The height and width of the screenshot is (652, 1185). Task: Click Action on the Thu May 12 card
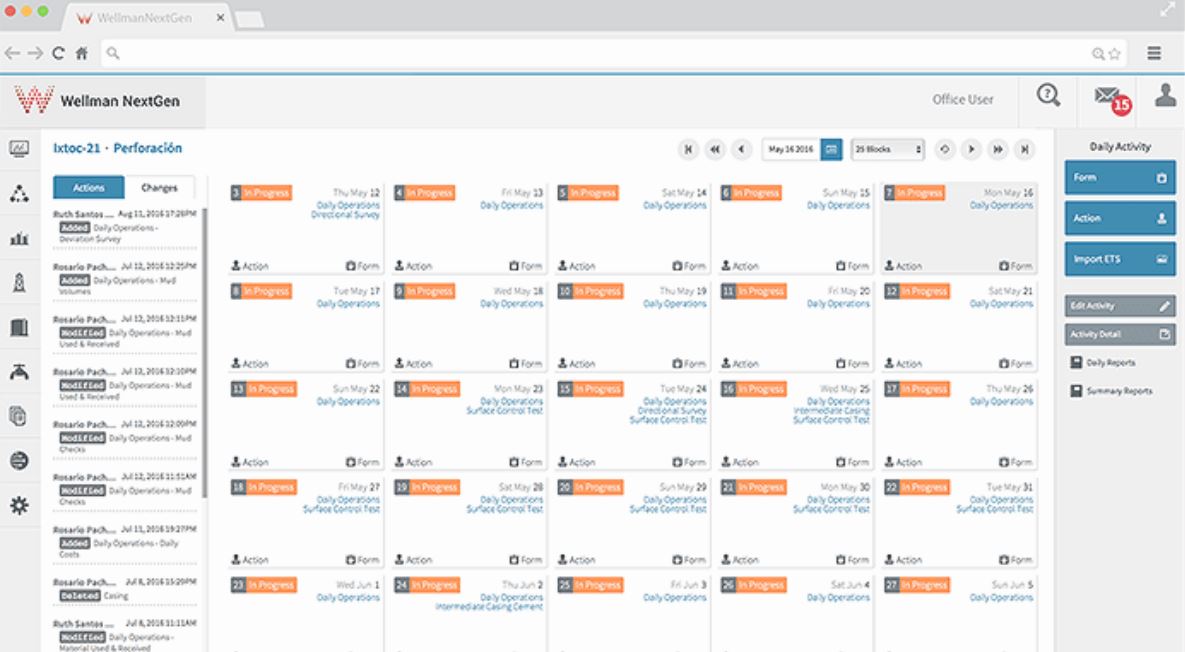coord(250,266)
